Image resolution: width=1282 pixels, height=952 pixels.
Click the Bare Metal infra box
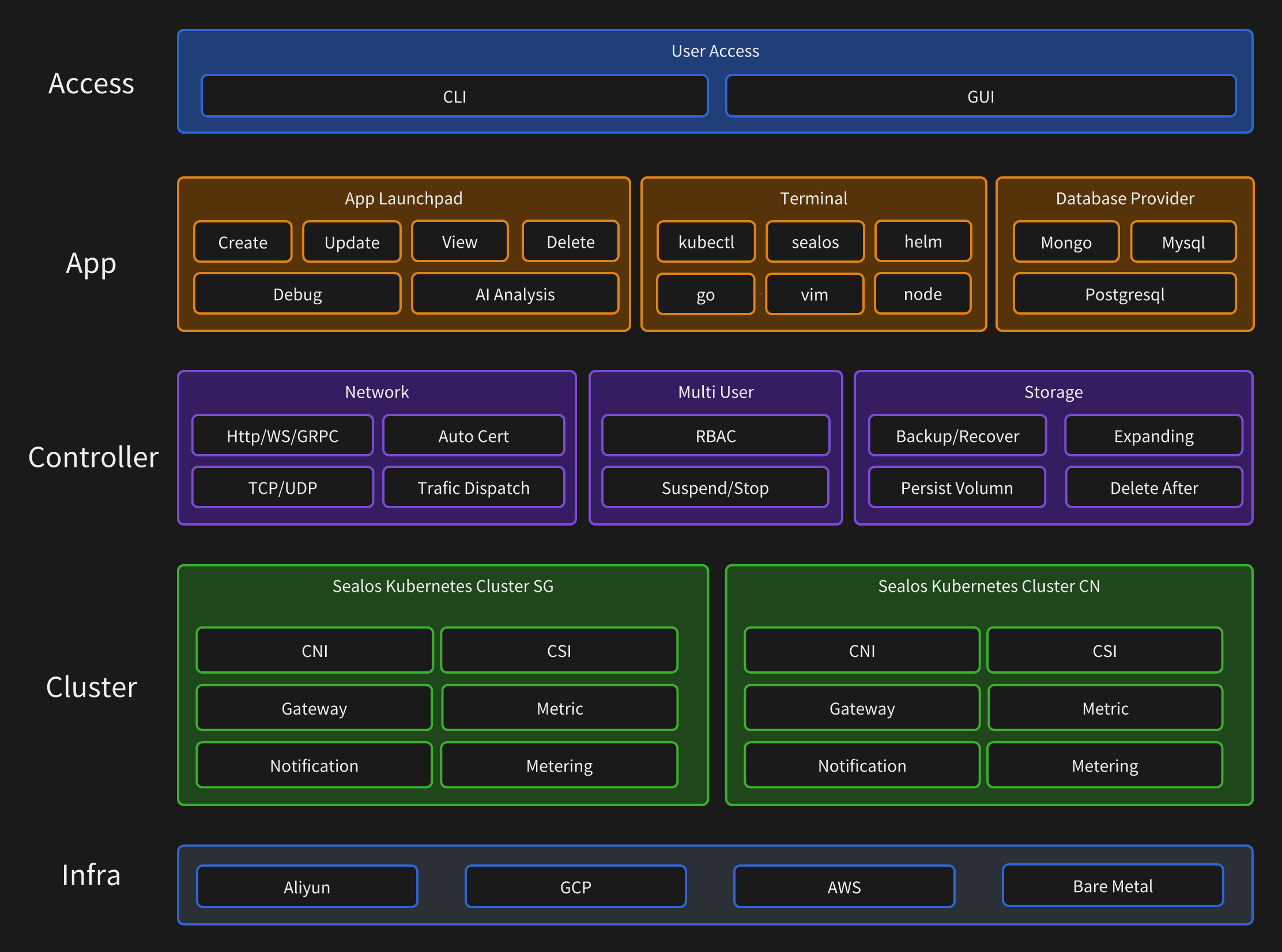click(x=1113, y=886)
